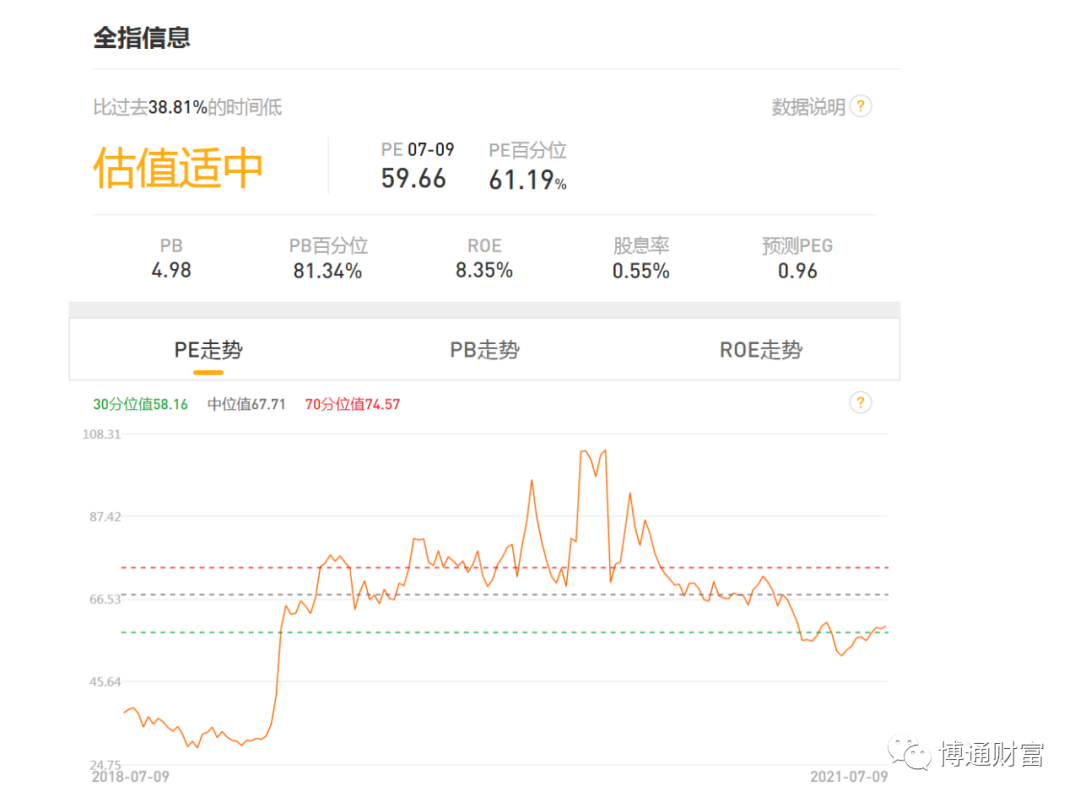This screenshot has width=1080, height=802.
Task: Click the PE百分位 value 61.19%
Action: [x=528, y=180]
